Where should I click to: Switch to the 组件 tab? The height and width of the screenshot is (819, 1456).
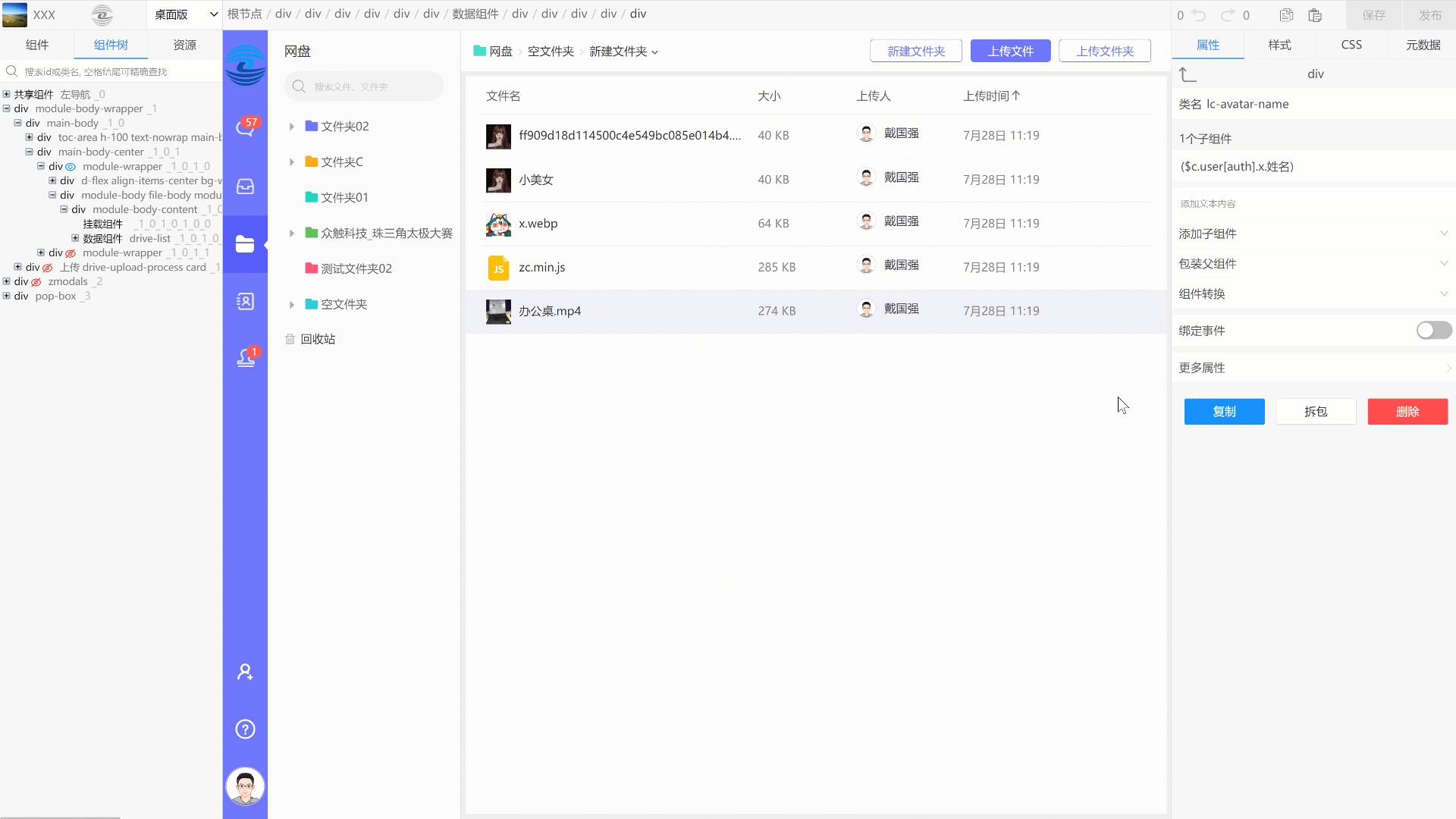(x=37, y=45)
